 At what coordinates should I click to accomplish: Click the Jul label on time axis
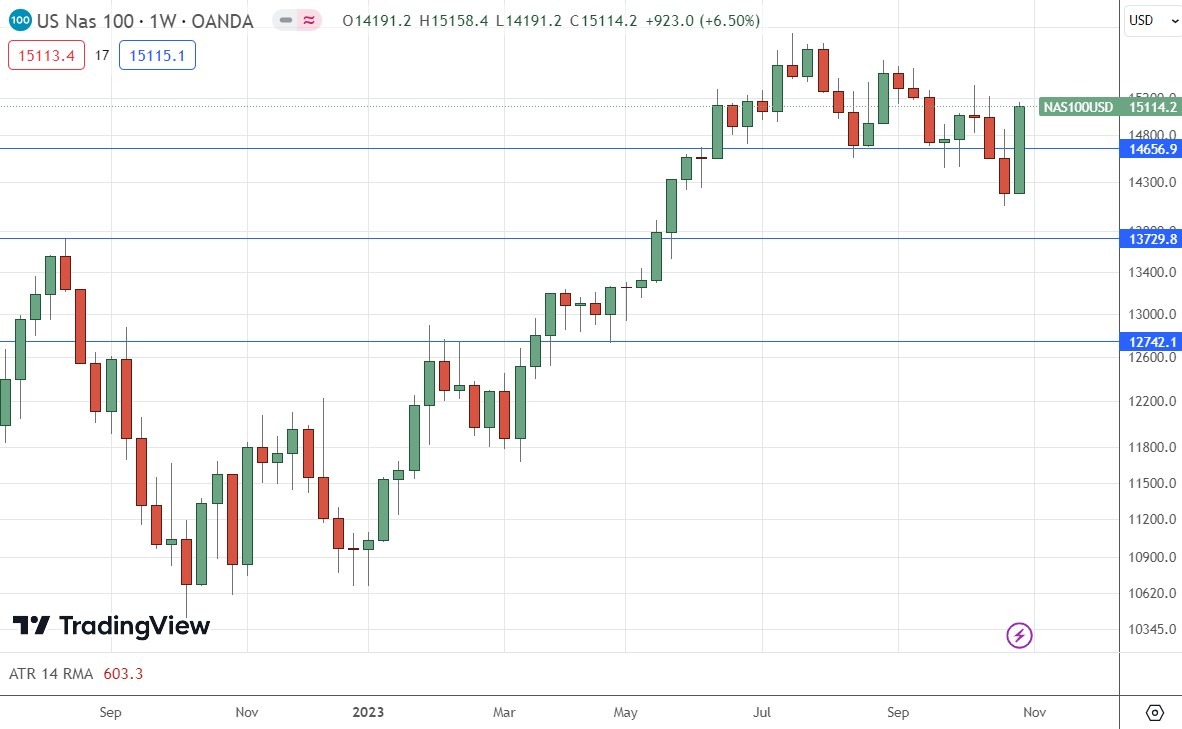click(762, 712)
